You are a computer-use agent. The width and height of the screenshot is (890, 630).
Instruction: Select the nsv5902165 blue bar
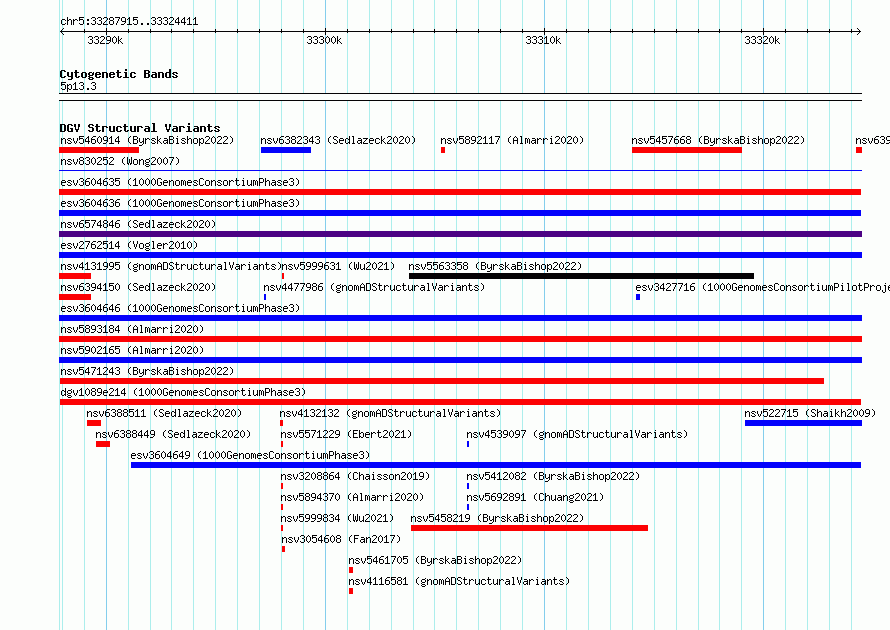point(461,360)
